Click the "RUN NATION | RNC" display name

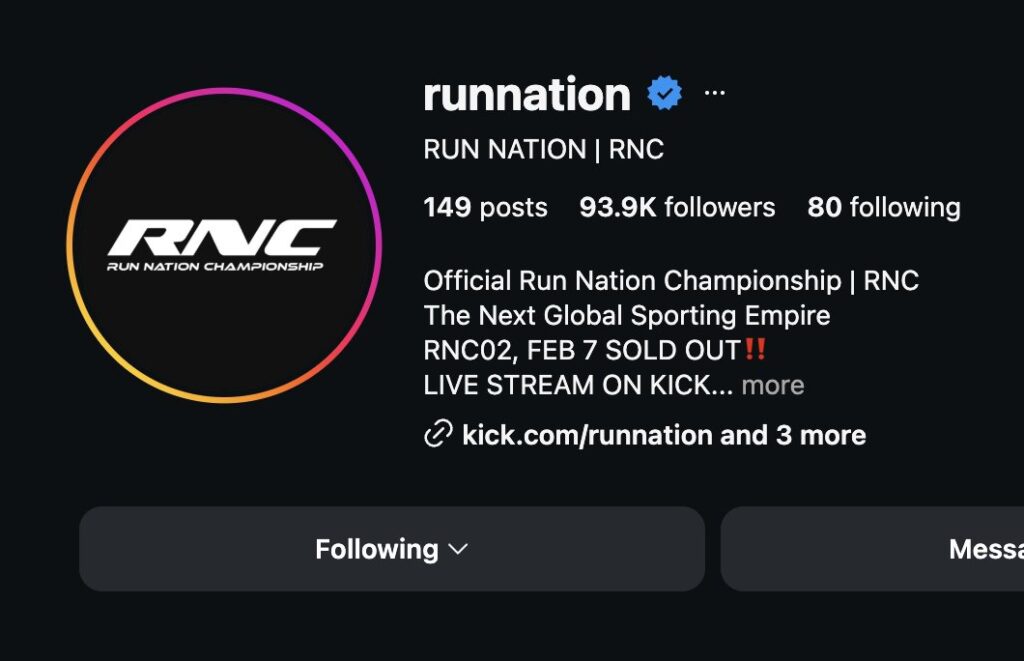click(x=543, y=150)
